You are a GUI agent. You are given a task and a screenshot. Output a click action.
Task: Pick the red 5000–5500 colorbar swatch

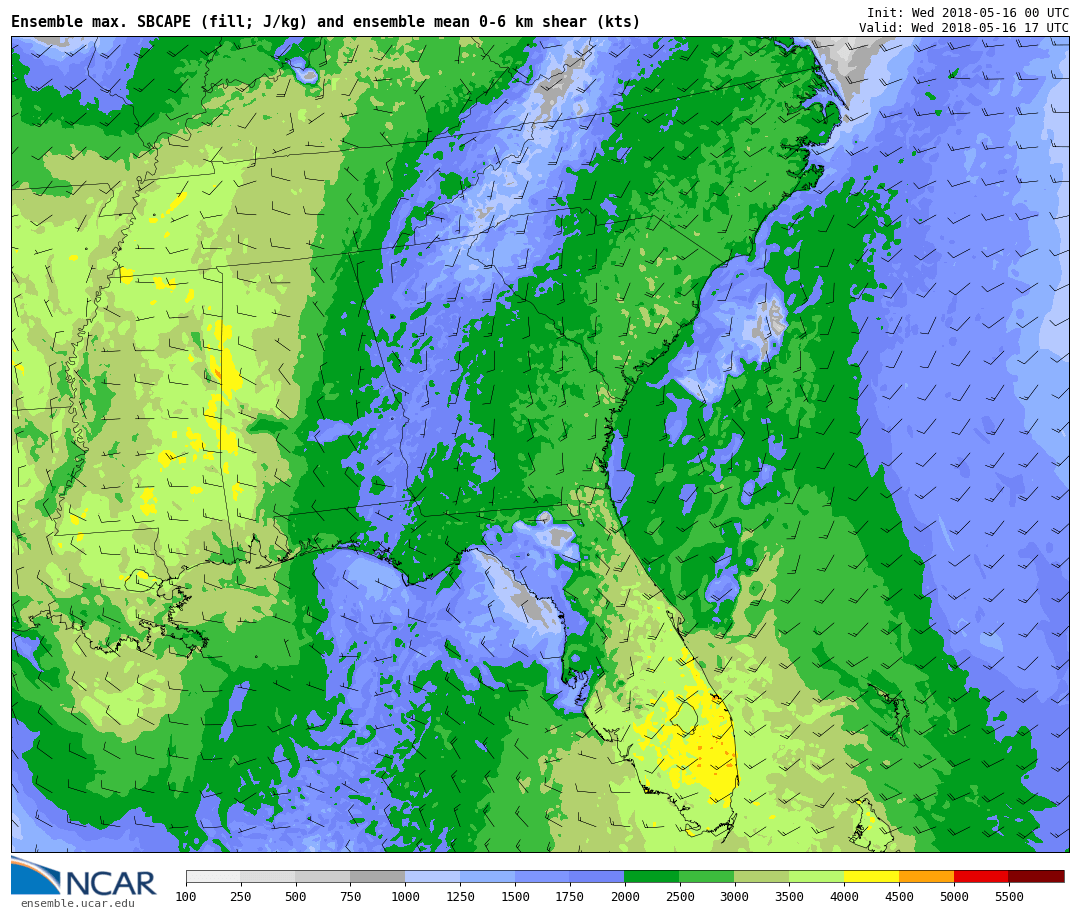982,876
